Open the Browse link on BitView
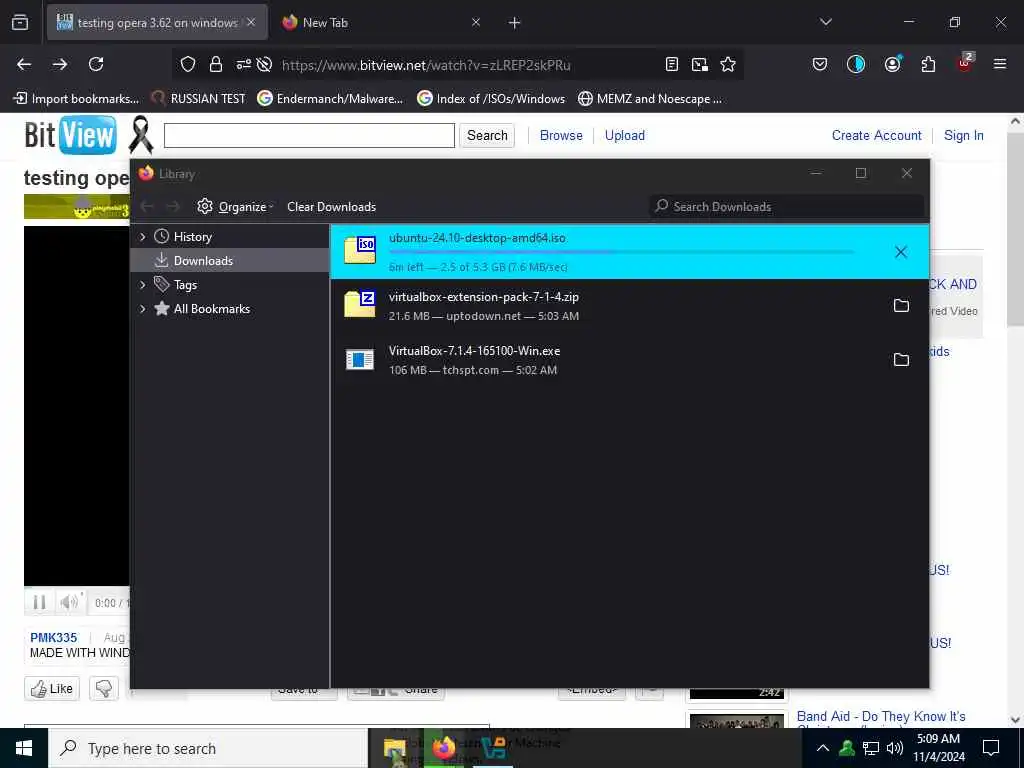Screen dimensions: 1024x768 (561, 135)
